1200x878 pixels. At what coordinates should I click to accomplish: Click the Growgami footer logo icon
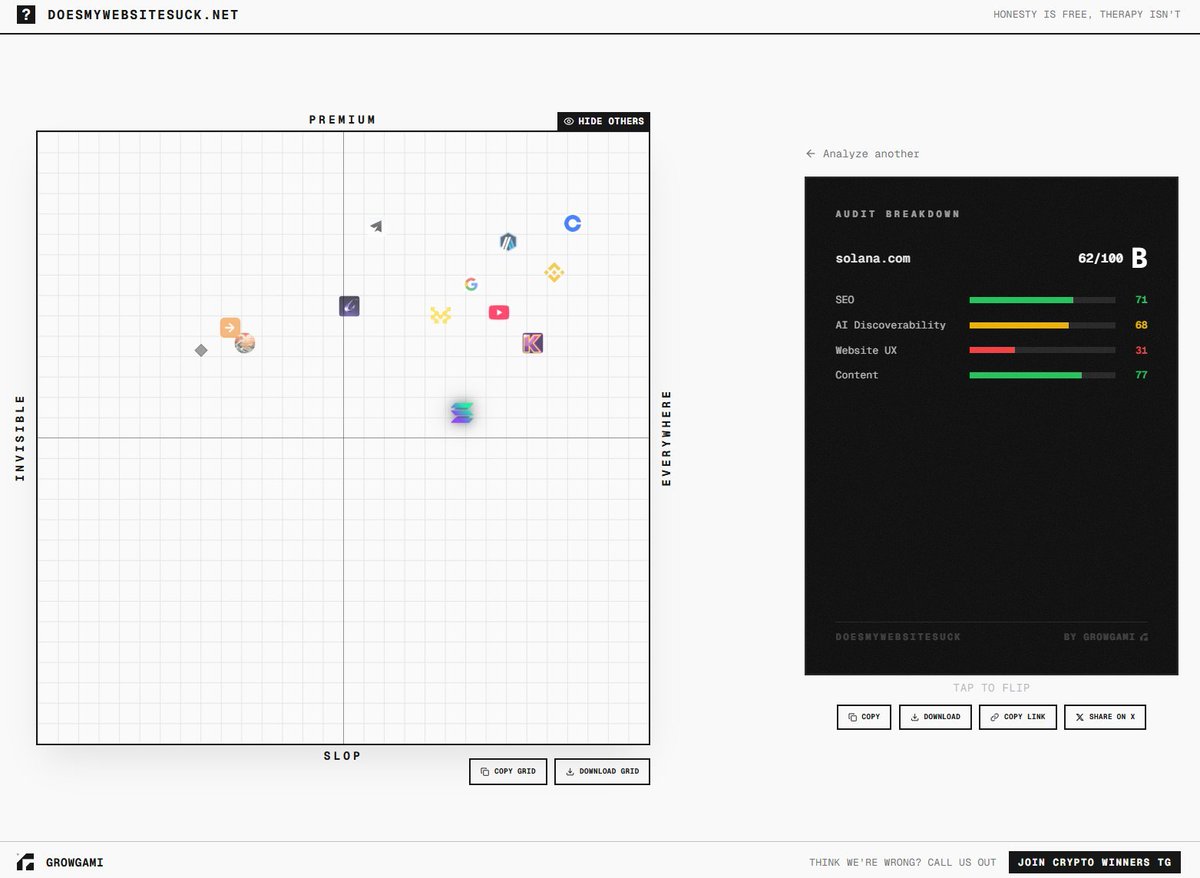pyautogui.click(x=26, y=862)
